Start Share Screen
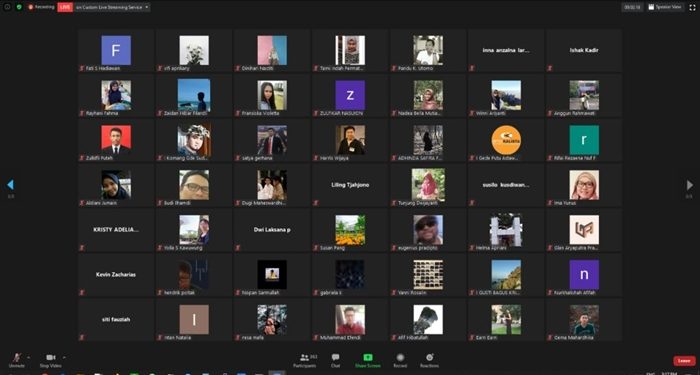 (368, 360)
